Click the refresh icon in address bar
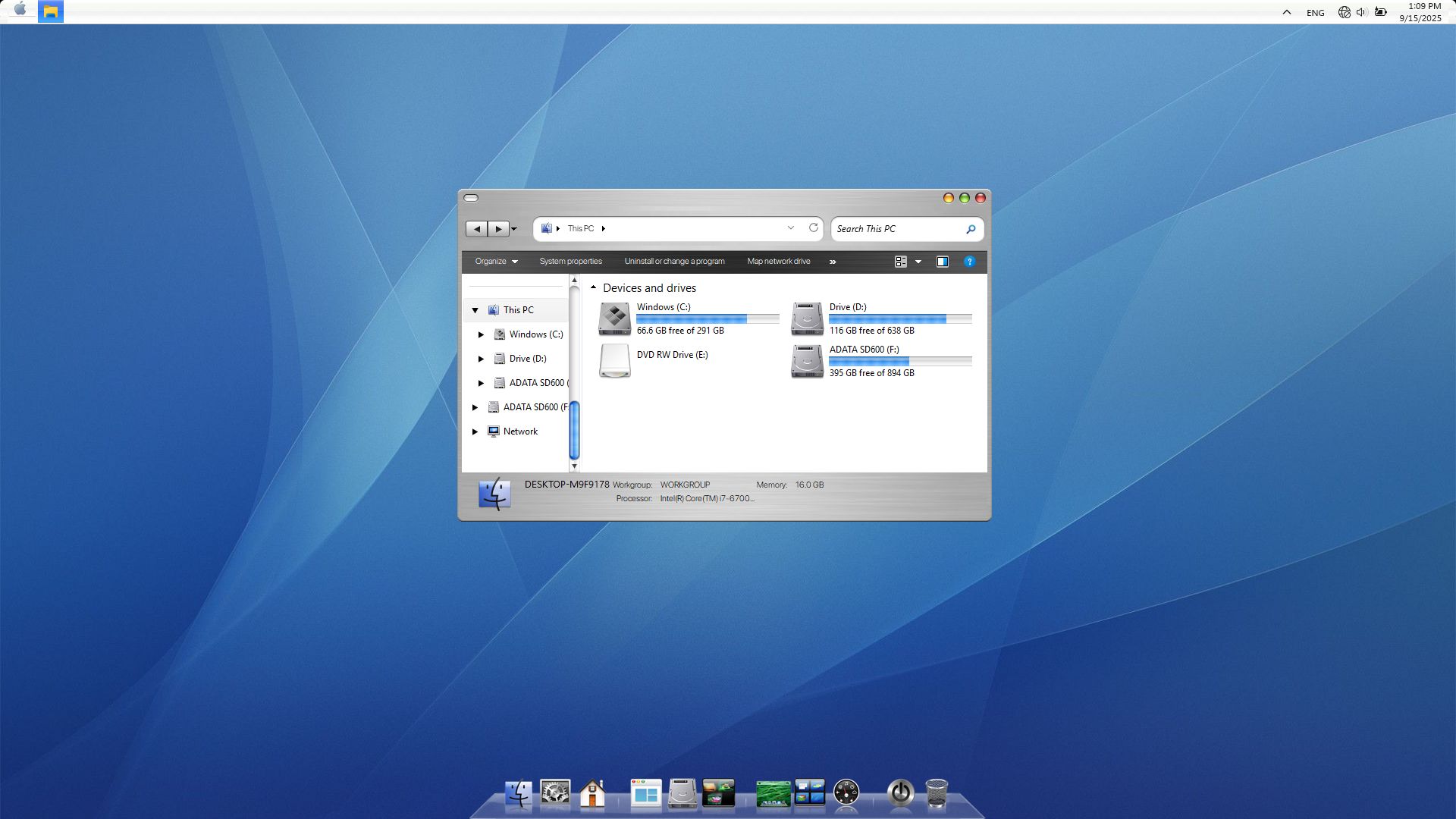 814,227
